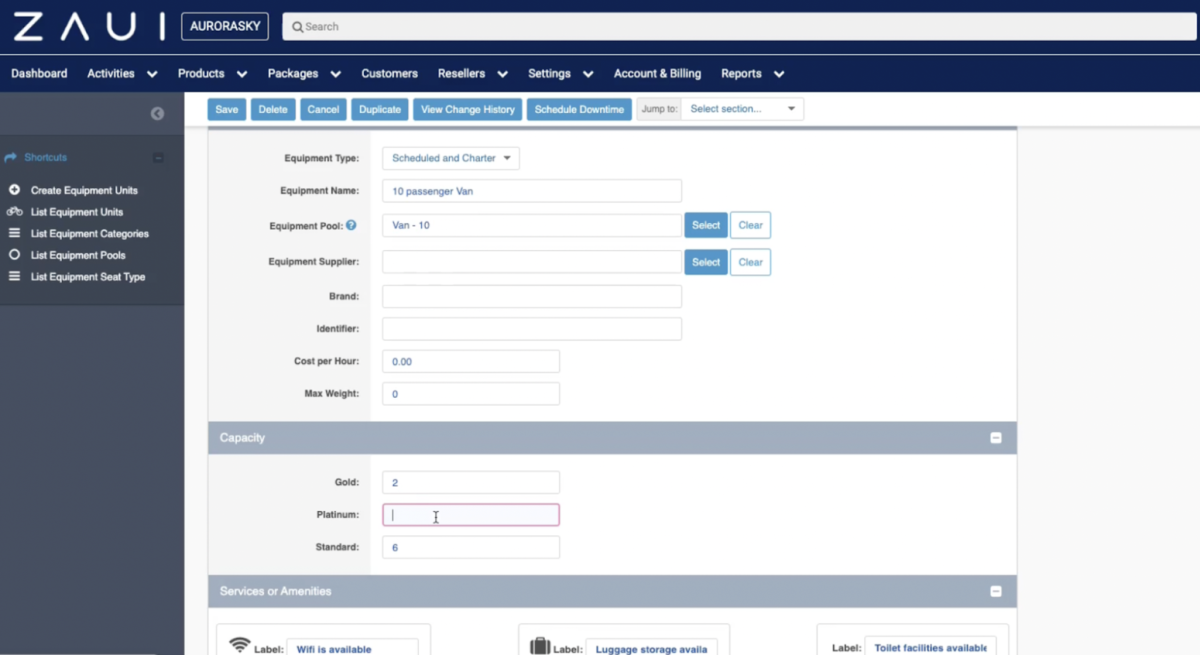The image size is (1200, 655).
Task: Click the Wifi is available label field
Action: [x=353, y=647]
